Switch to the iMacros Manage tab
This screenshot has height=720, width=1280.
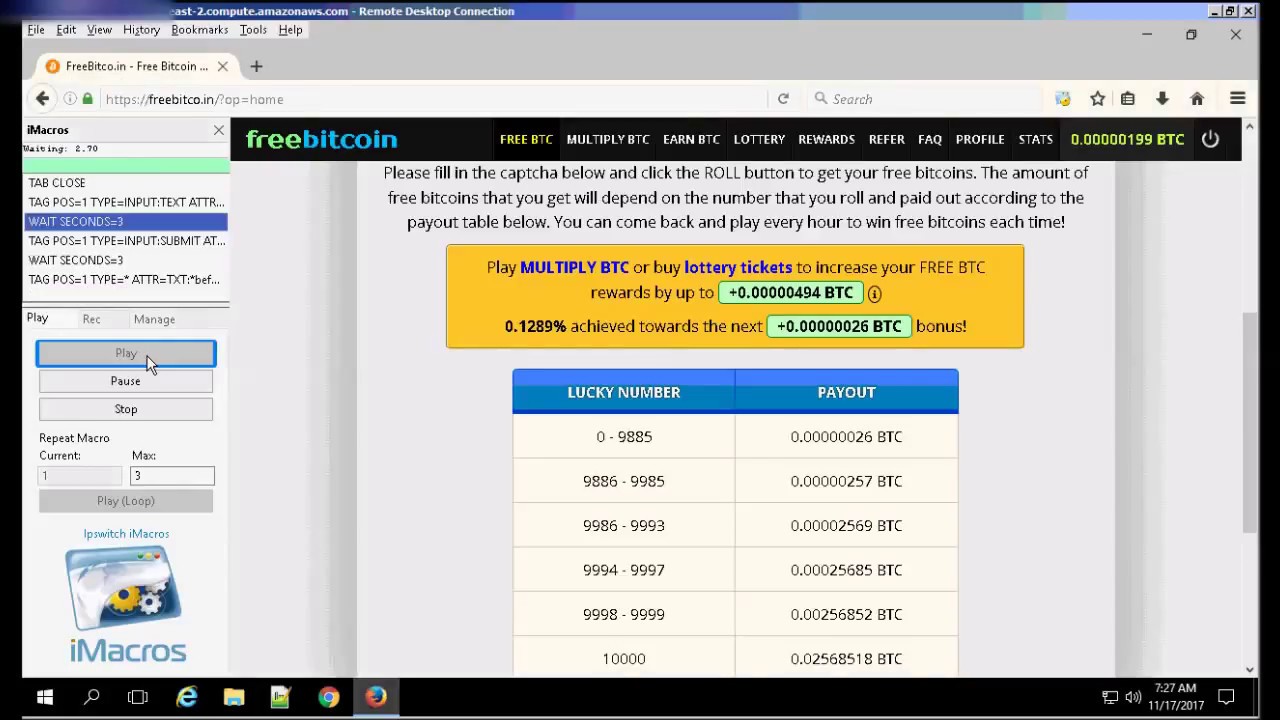click(154, 319)
